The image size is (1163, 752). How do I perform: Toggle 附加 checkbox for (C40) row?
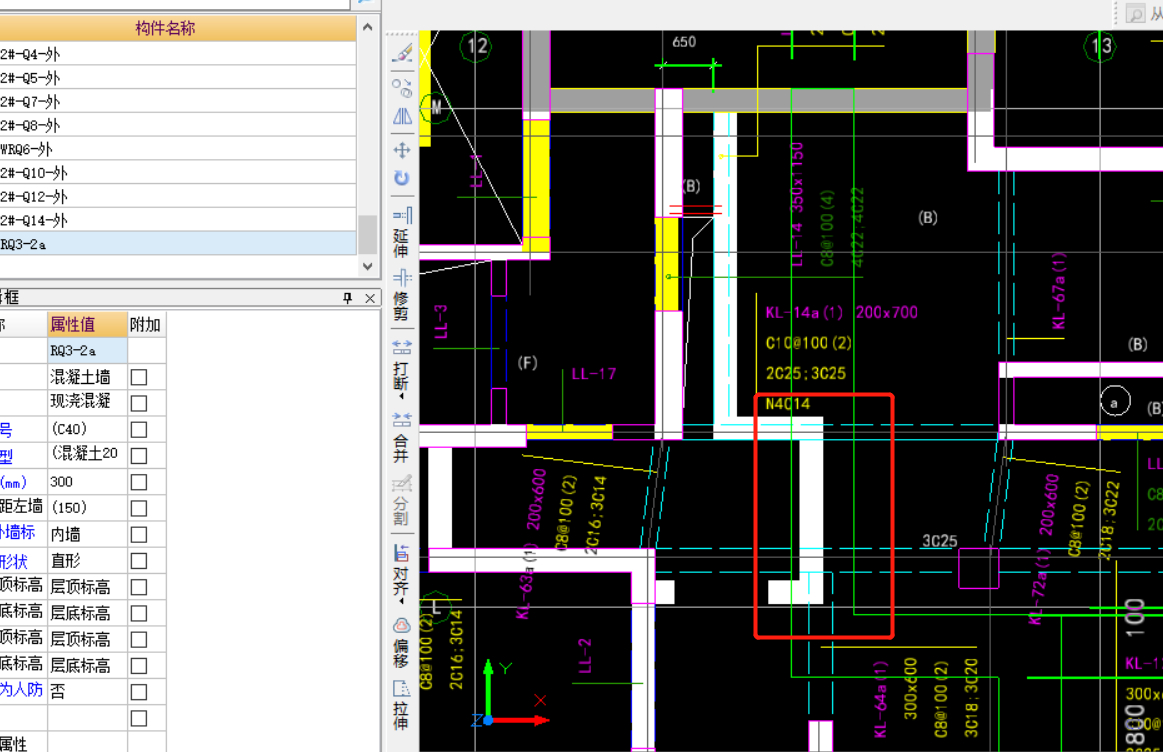[x=139, y=429]
